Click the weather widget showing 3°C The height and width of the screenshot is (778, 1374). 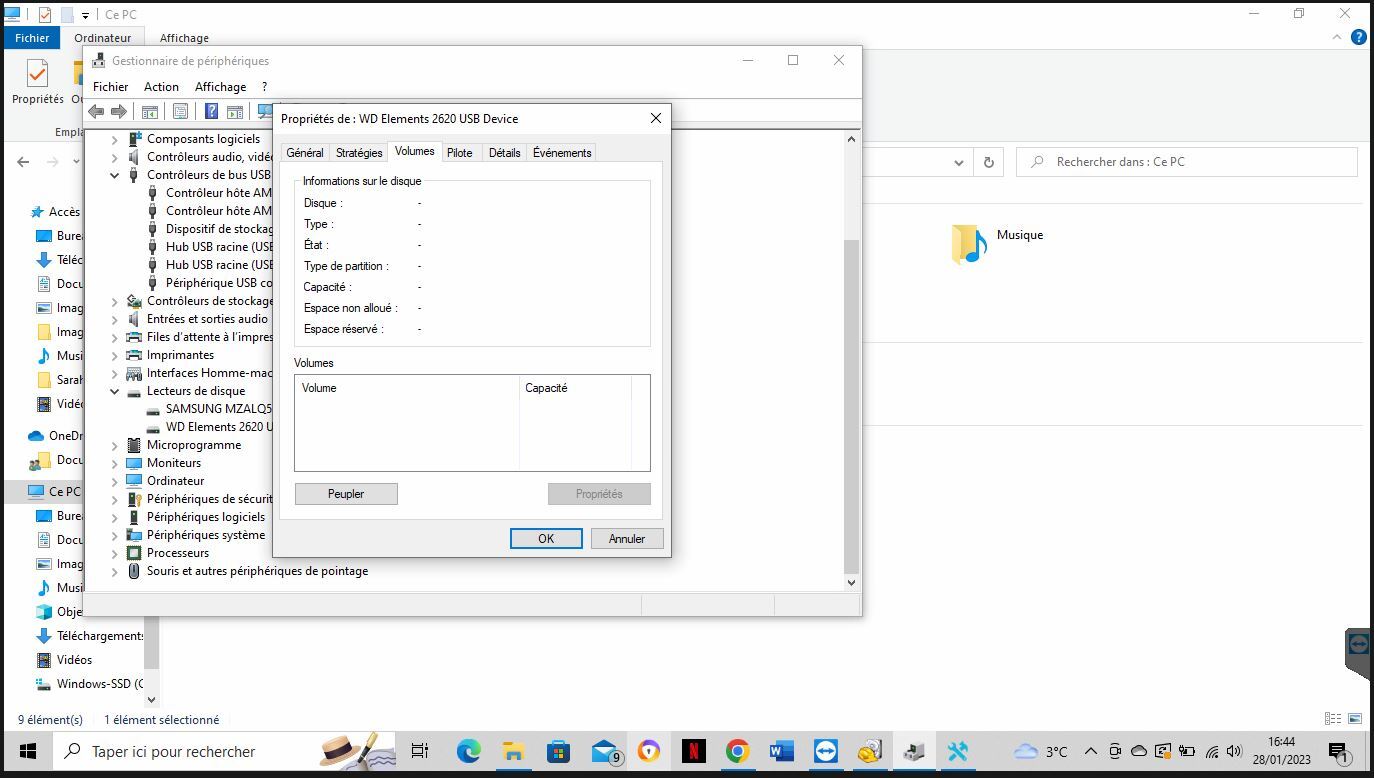point(1040,751)
